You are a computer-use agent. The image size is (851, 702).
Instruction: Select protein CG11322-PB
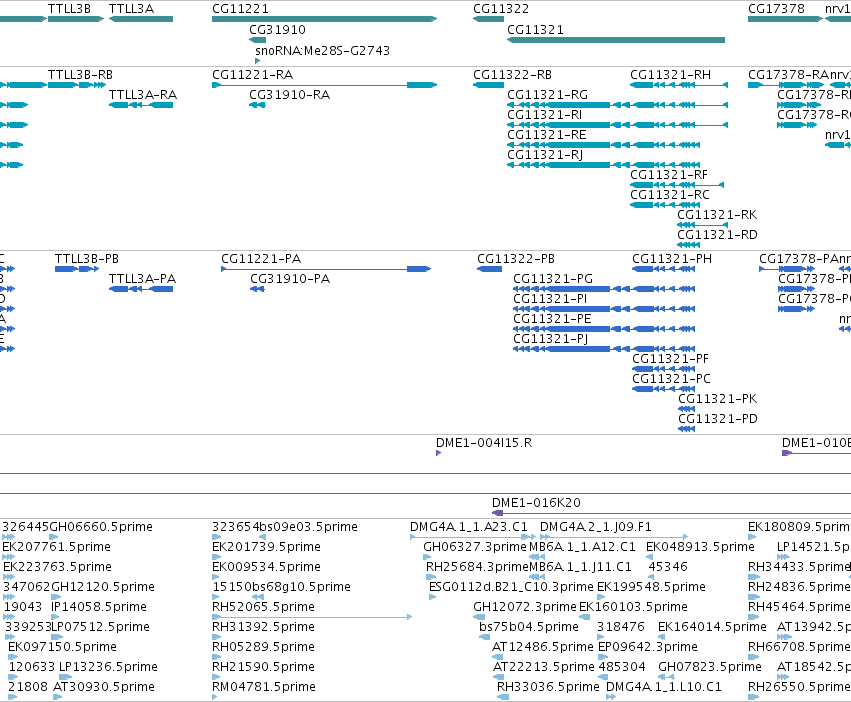pyautogui.click(x=516, y=259)
